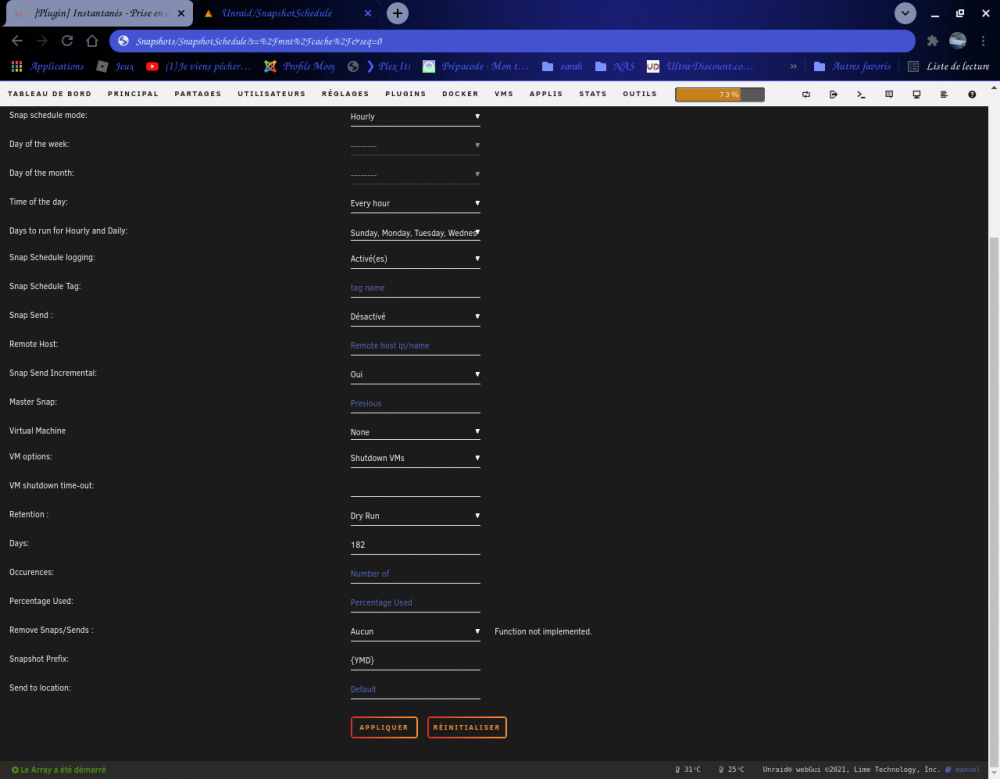Viewport: 1000px width, 779px height.
Task: Open the Profils Mooj bookmark
Action: click(299, 66)
